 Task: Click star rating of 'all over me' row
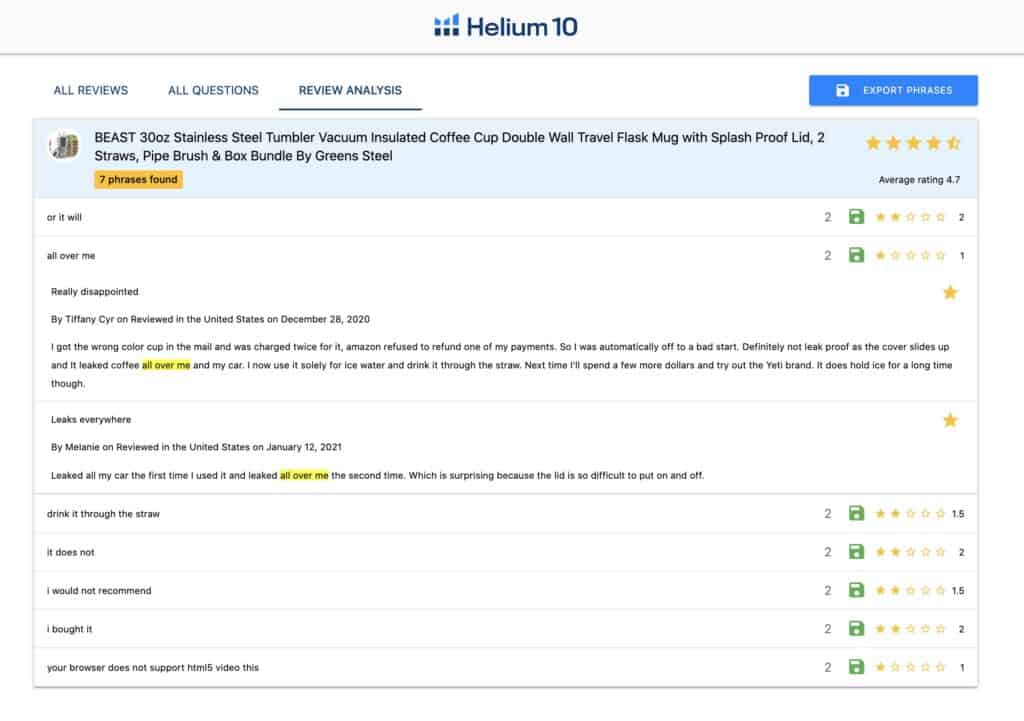tap(910, 255)
